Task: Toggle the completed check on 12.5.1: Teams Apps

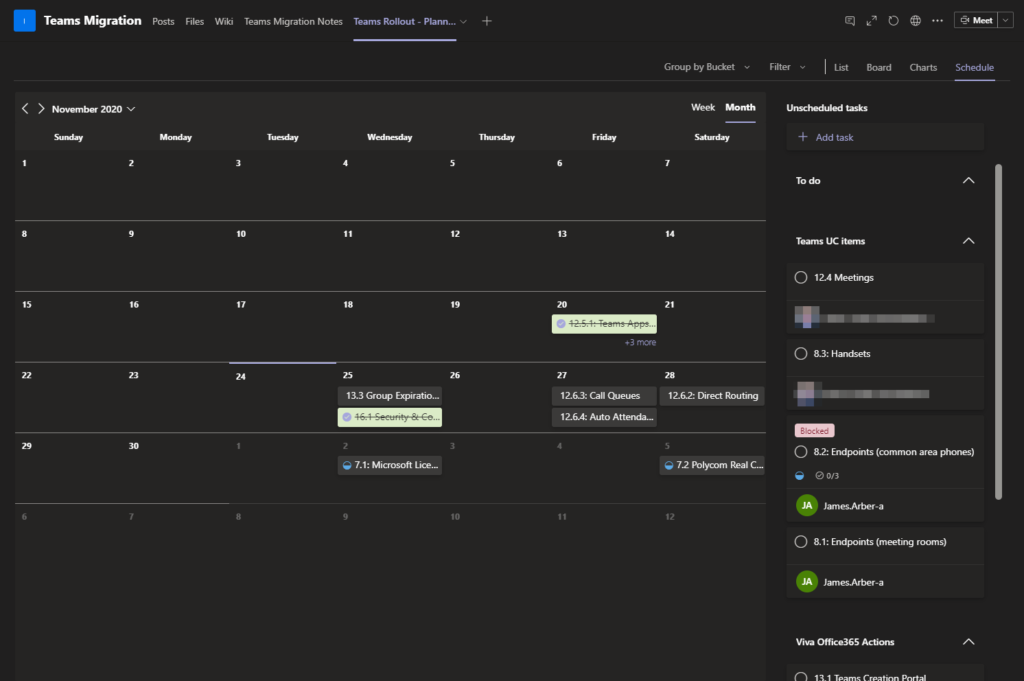Action: click(560, 324)
